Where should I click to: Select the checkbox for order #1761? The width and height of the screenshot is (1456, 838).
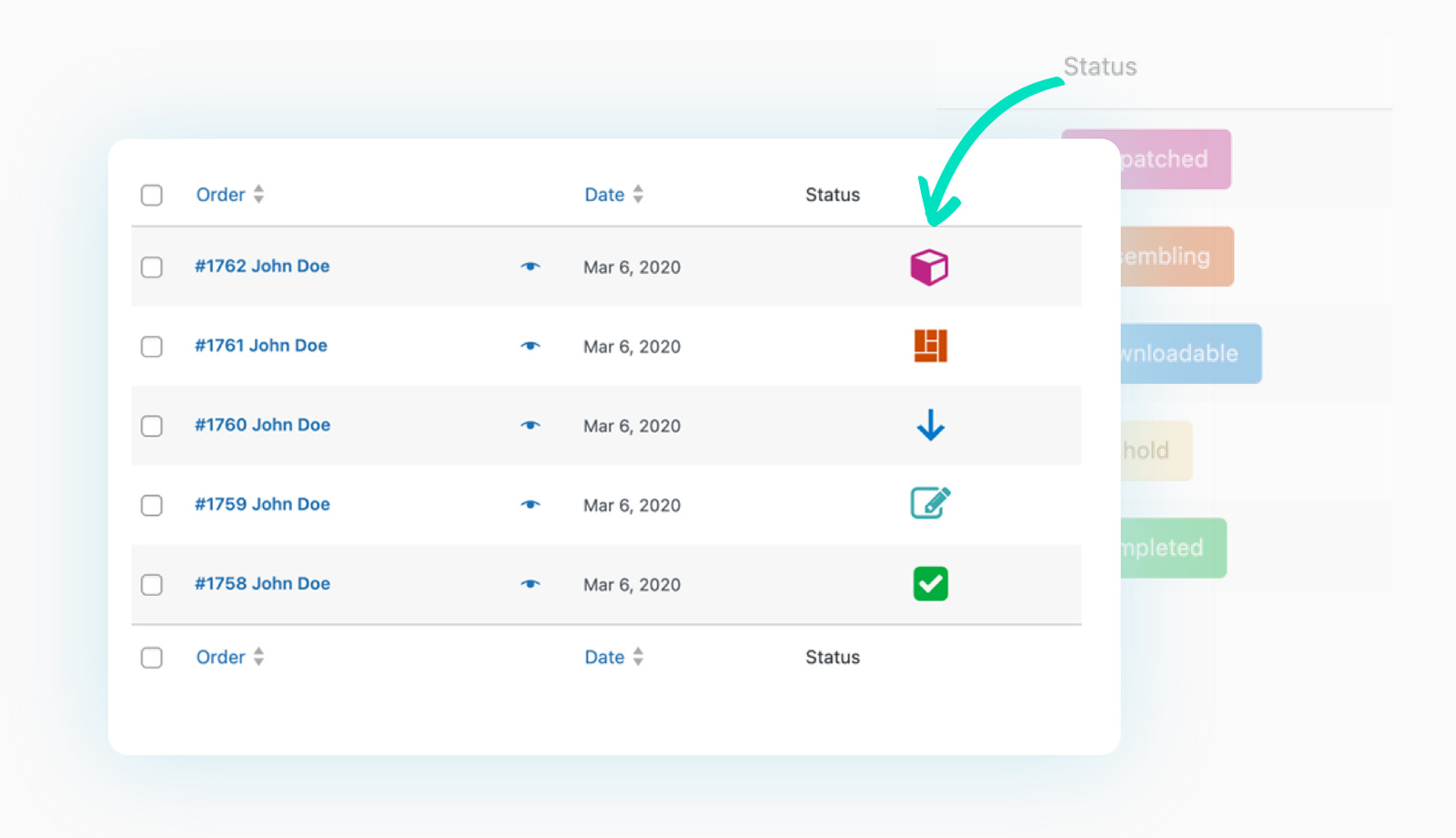tap(152, 347)
